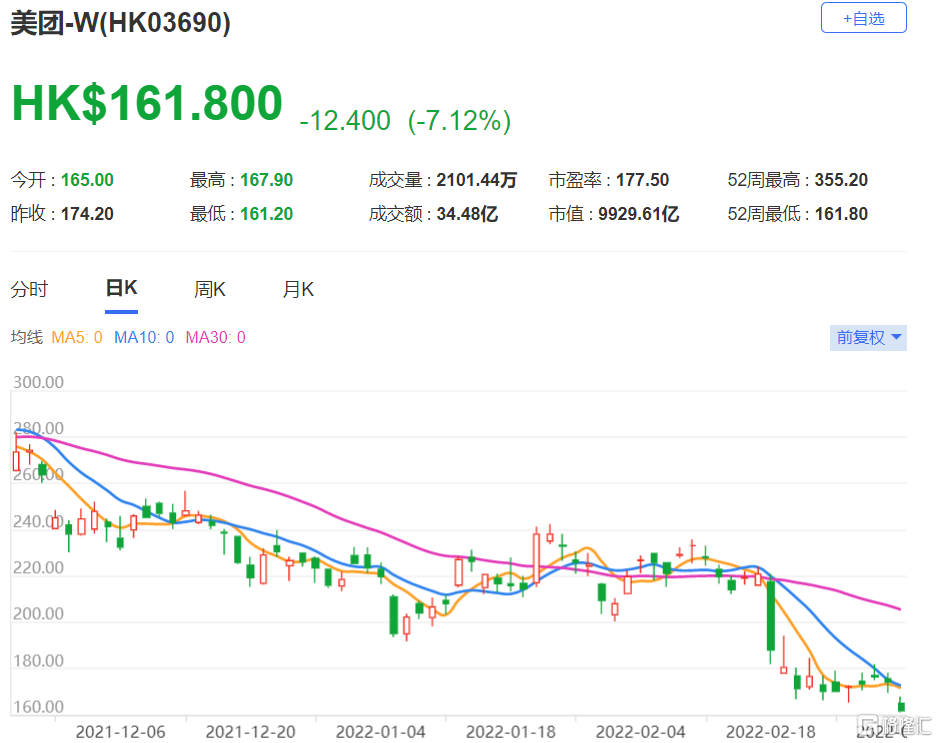Click the 2022-02-04 date axis label

pyautogui.click(x=641, y=732)
